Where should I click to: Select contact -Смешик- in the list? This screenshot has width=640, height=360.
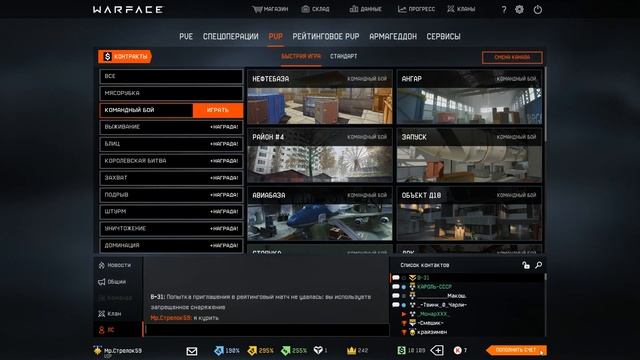pyautogui.click(x=430, y=323)
